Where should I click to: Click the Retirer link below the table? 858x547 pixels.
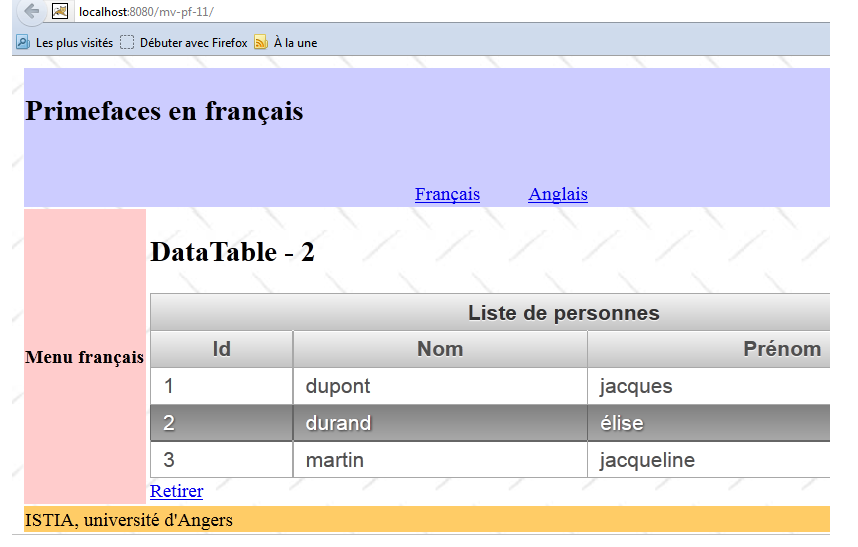point(176,491)
